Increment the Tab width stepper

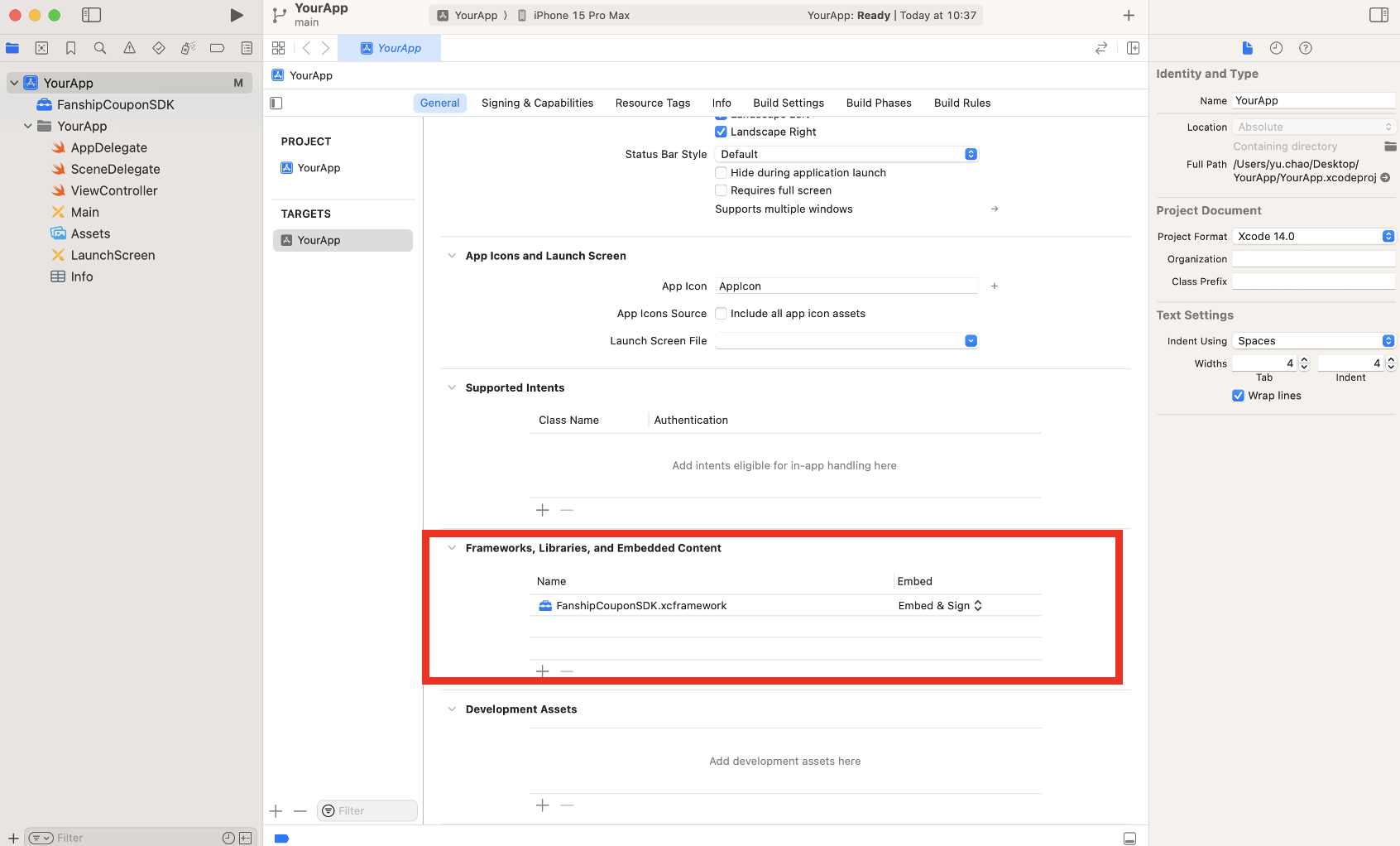(x=1304, y=359)
